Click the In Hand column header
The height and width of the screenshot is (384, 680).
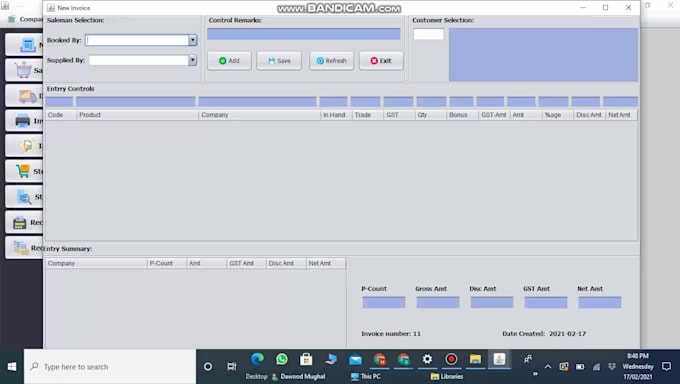[336, 115]
